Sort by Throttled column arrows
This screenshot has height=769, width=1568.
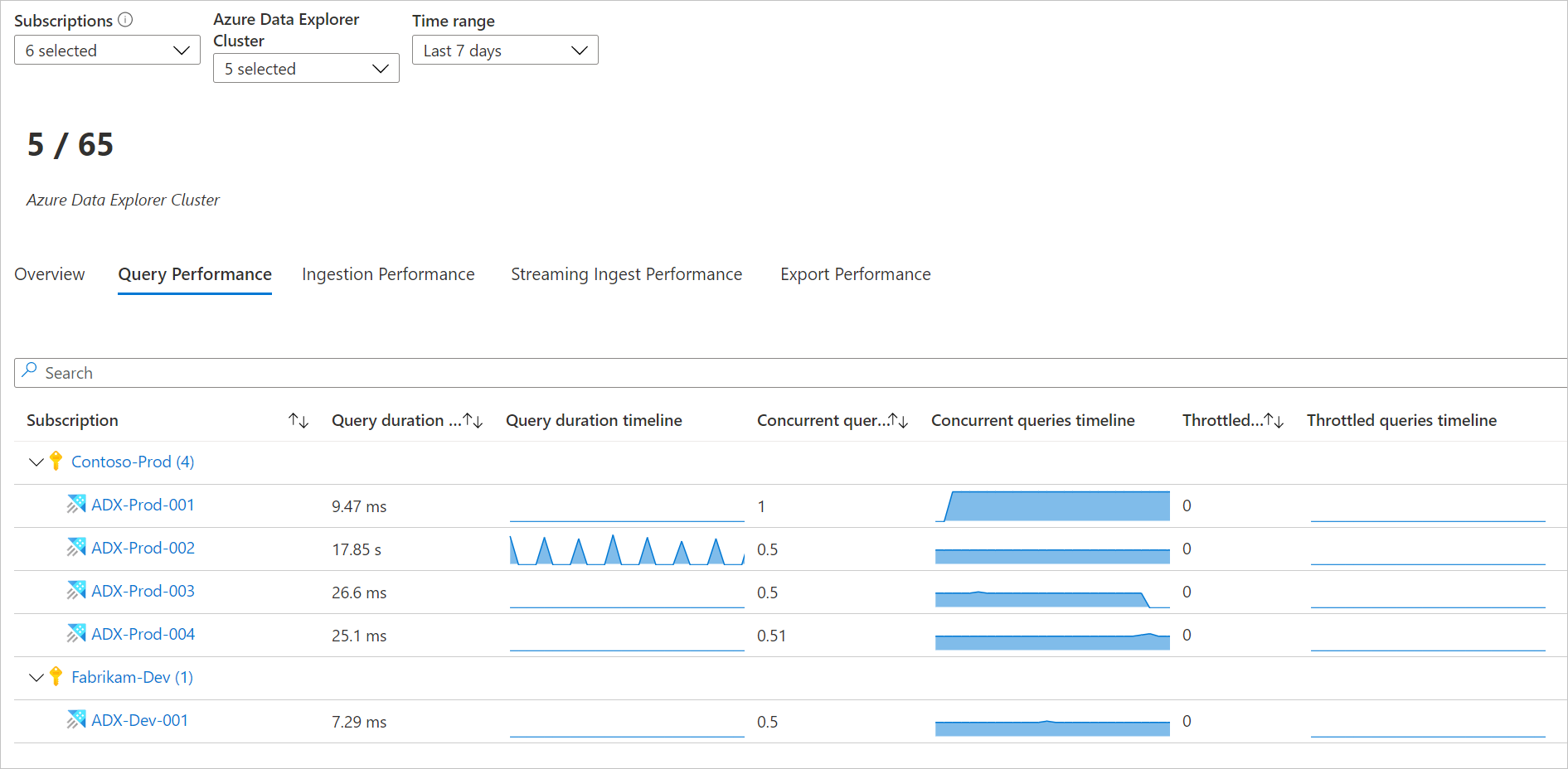tap(1274, 421)
